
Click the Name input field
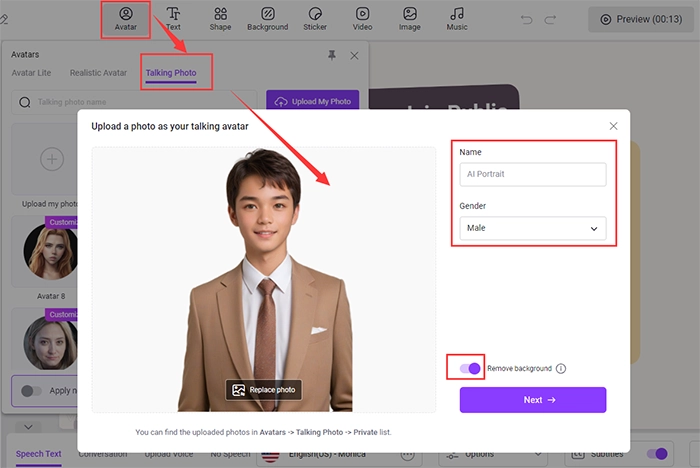click(x=532, y=174)
